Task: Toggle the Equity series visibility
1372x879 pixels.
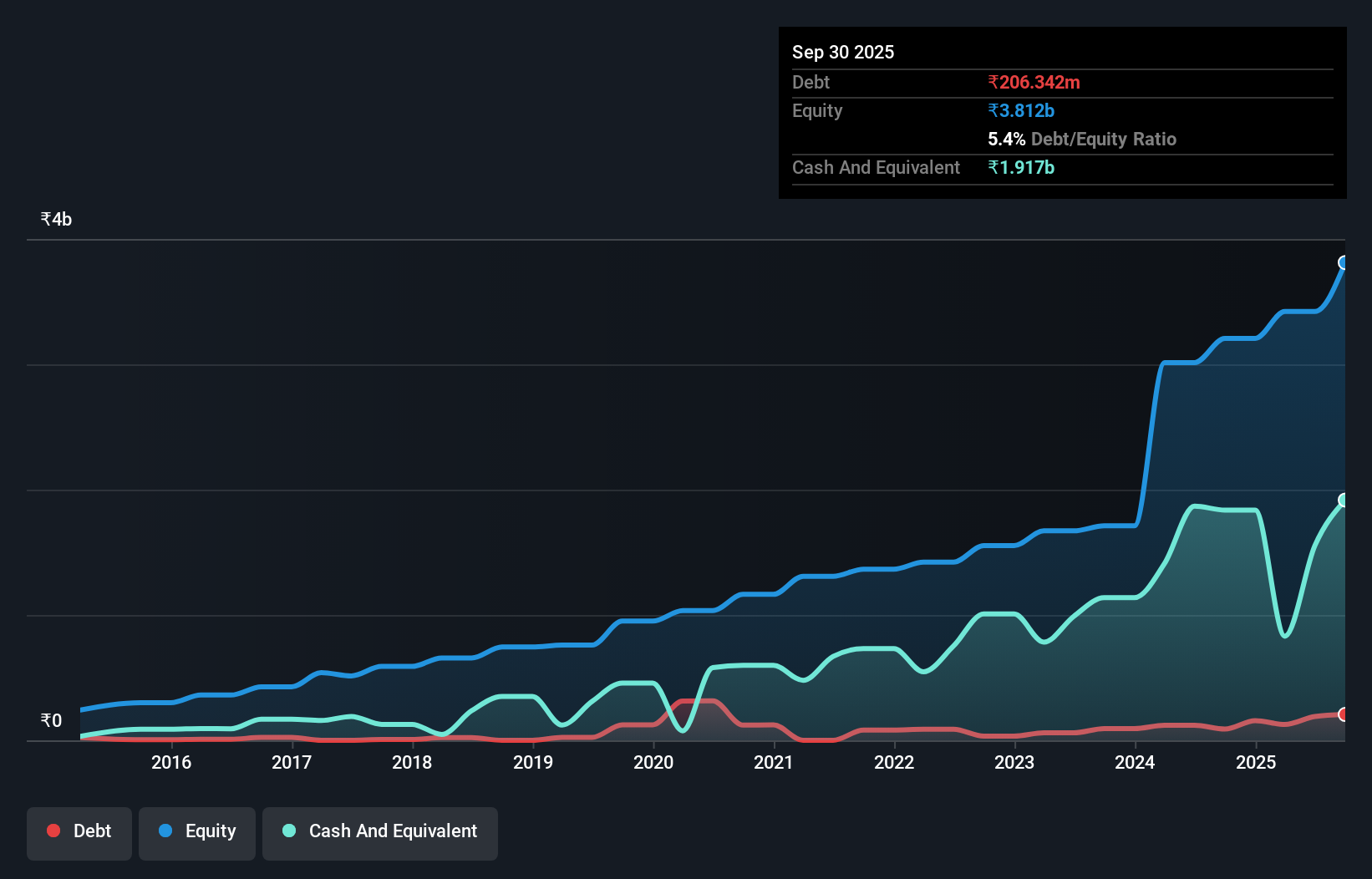Action: (x=196, y=832)
